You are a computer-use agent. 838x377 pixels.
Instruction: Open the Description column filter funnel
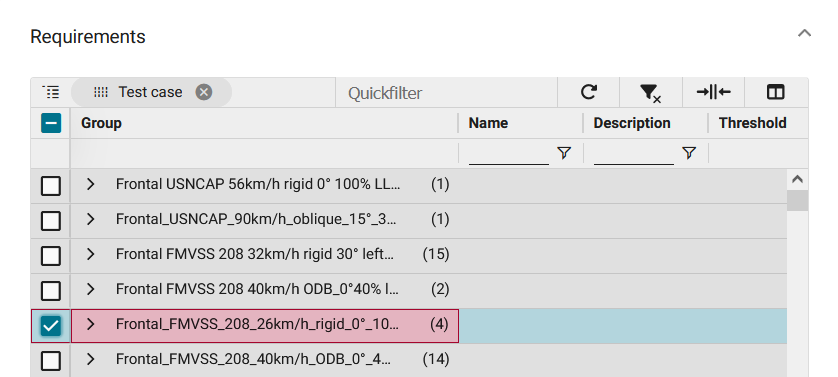tap(689, 153)
